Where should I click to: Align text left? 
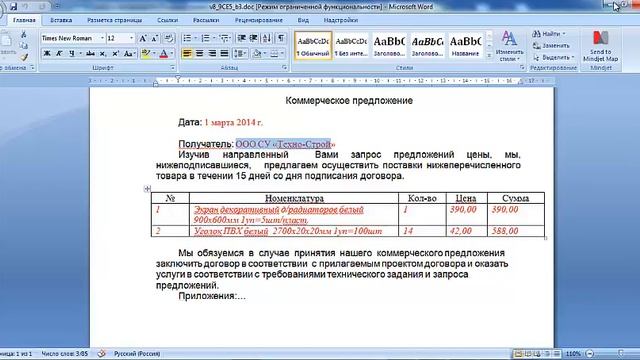[x=187, y=53]
